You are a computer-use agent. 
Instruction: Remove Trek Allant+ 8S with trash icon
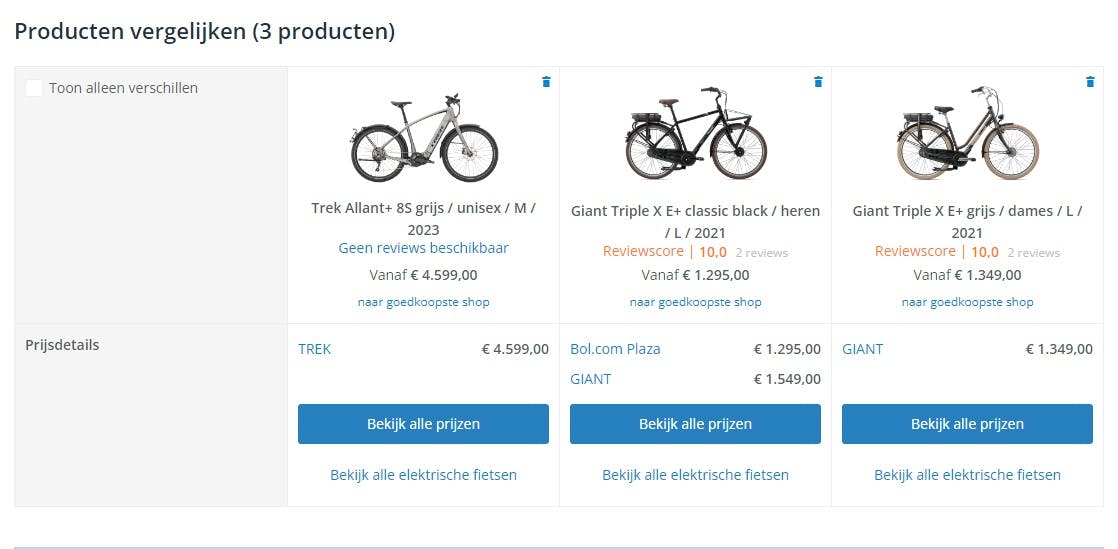[546, 82]
